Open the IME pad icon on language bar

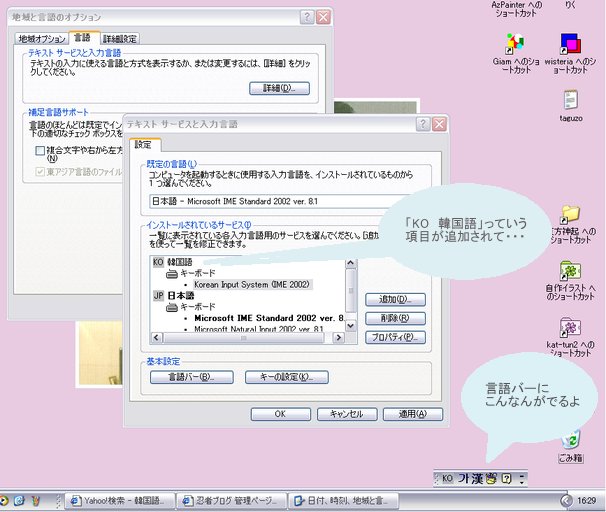pyautogui.click(x=491, y=479)
